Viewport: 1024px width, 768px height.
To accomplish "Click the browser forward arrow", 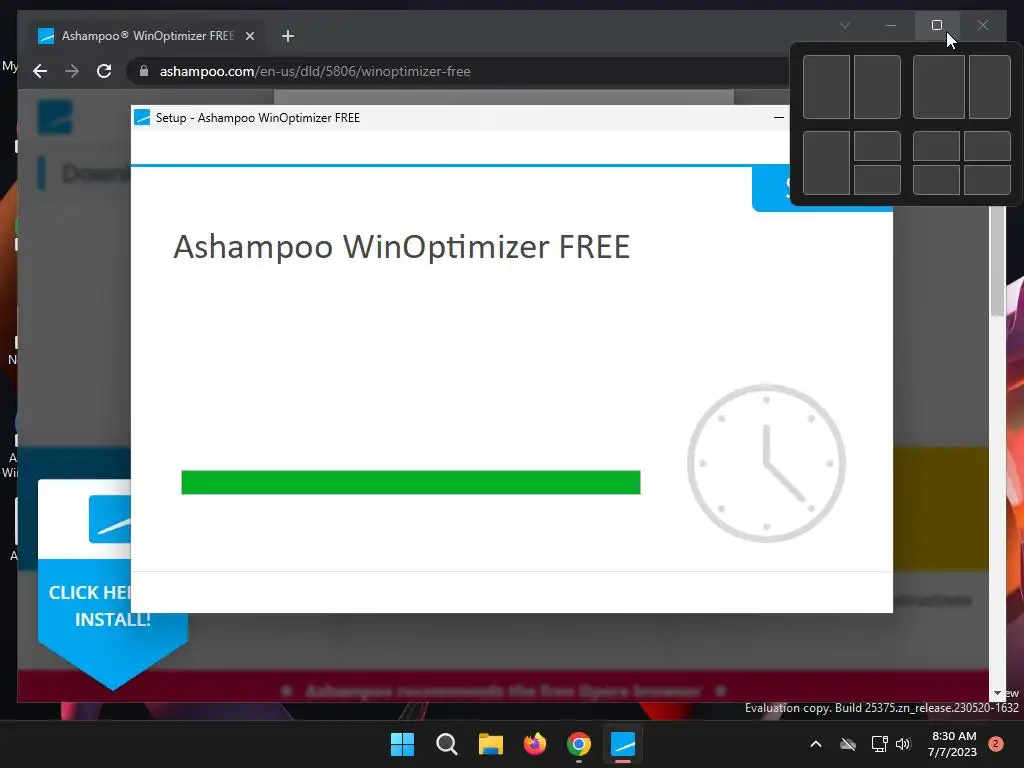I will point(72,71).
